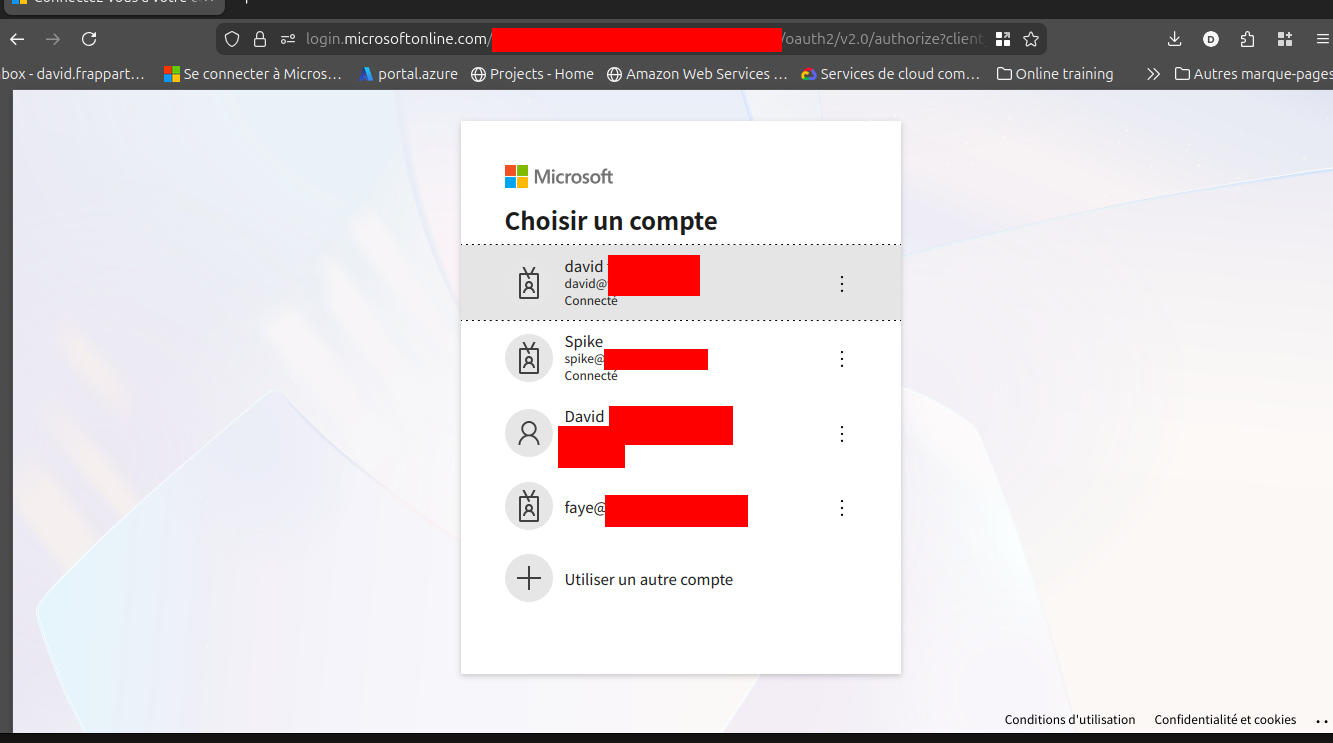1333x743 pixels.
Task: Open the Confidentialité et cookies link
Action: 1224,720
